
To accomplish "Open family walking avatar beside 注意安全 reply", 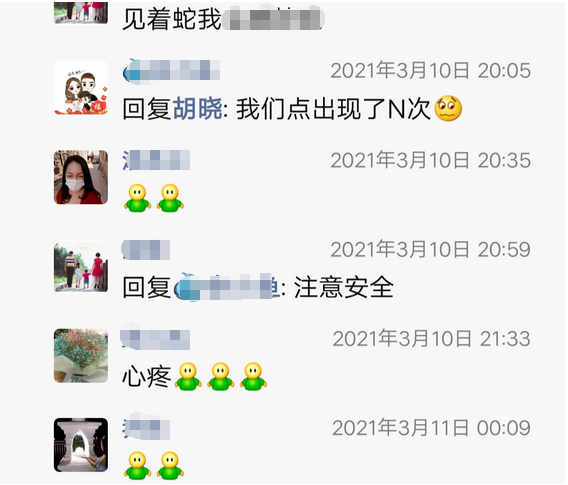I will (81, 267).
